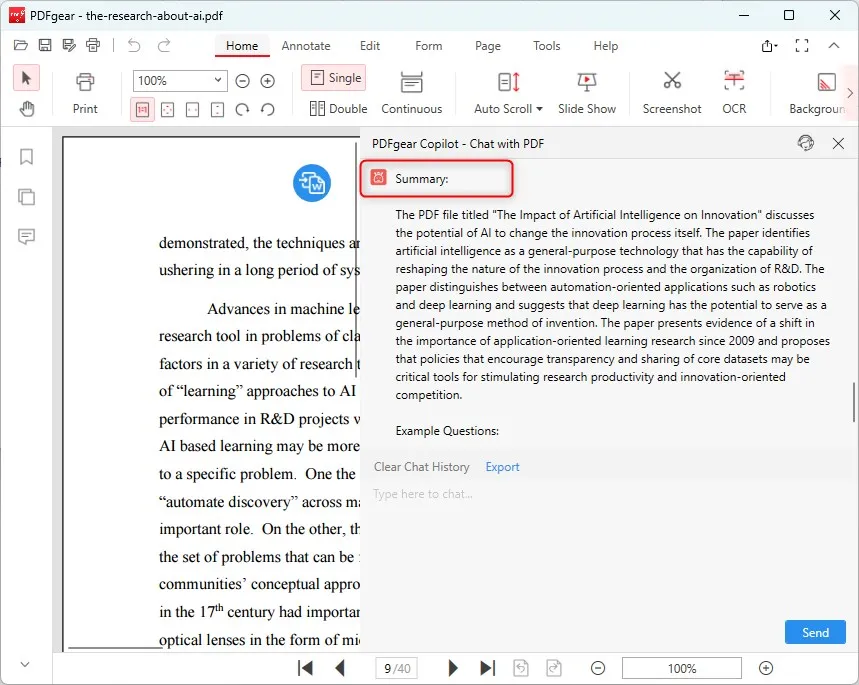The image size is (859, 685).
Task: Open the Tools tab
Action: 547,46
